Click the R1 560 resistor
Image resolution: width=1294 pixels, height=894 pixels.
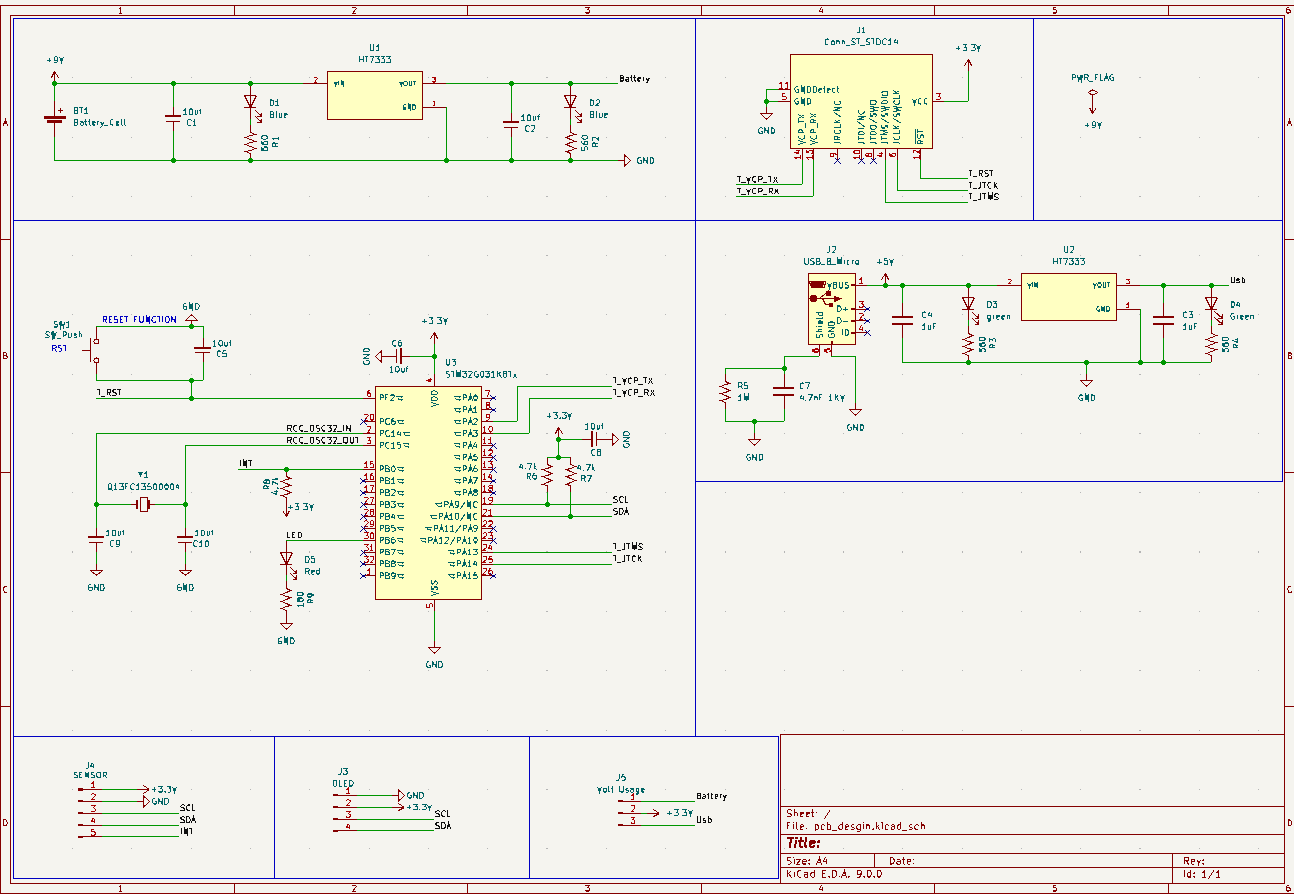click(x=250, y=144)
